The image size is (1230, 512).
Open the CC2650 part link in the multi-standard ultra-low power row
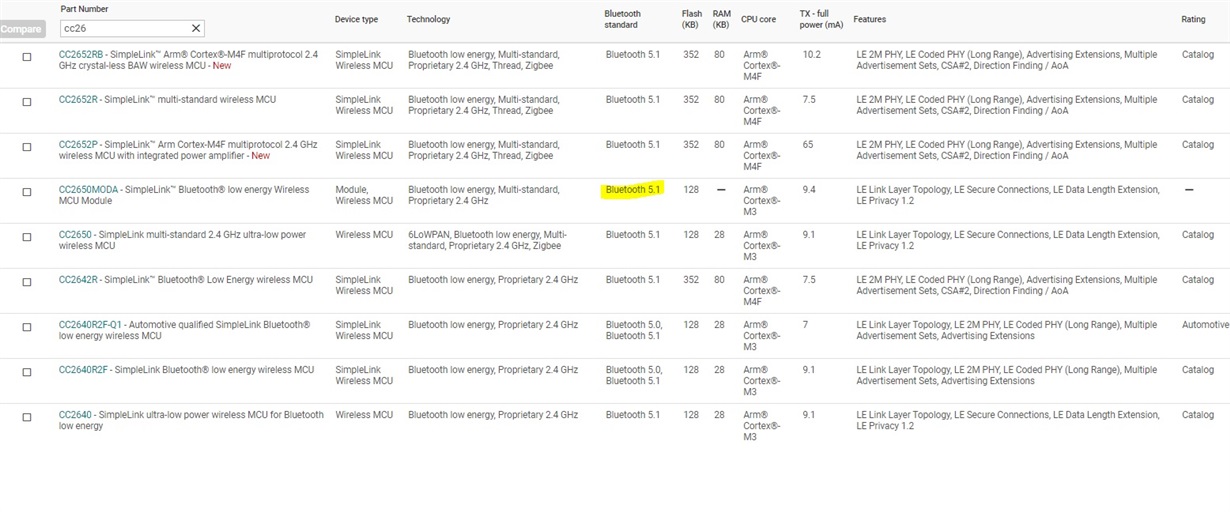pos(75,234)
